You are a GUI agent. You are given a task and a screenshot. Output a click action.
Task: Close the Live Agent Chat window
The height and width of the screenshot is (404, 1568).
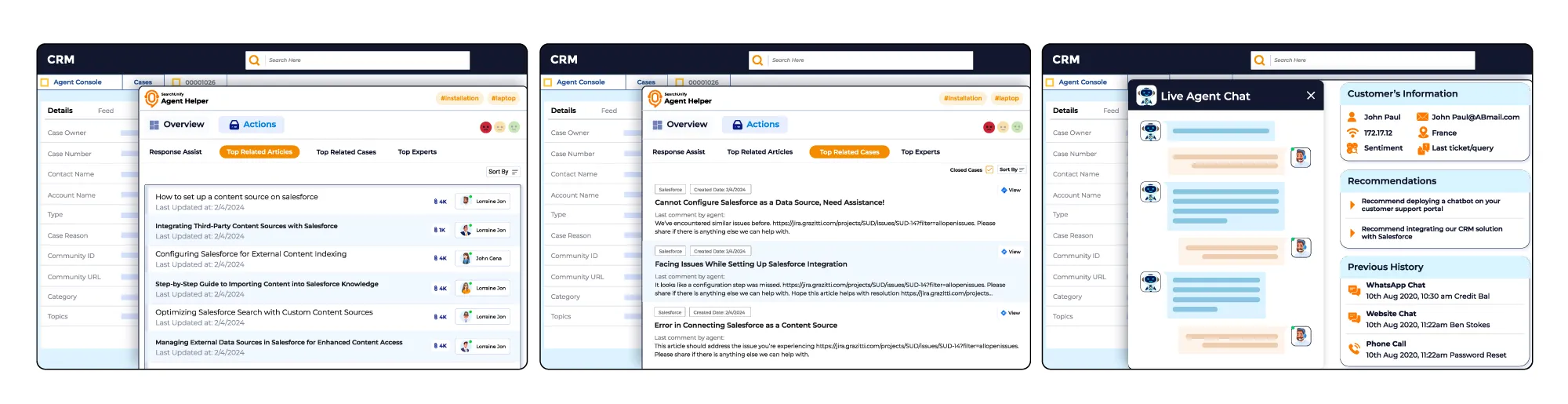1311,96
